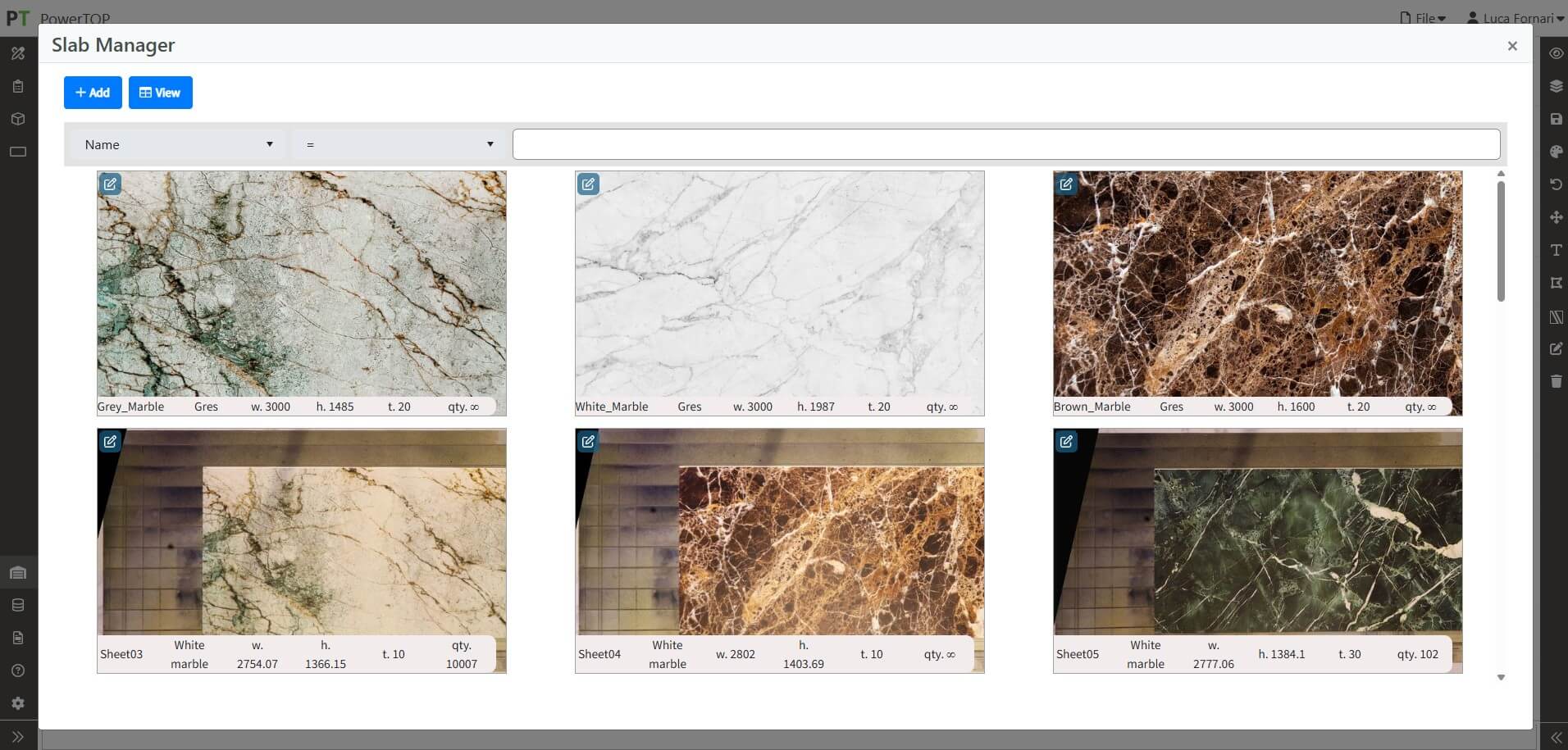
Task: Toggle the eye visibility icon
Action: pyautogui.click(x=1556, y=53)
